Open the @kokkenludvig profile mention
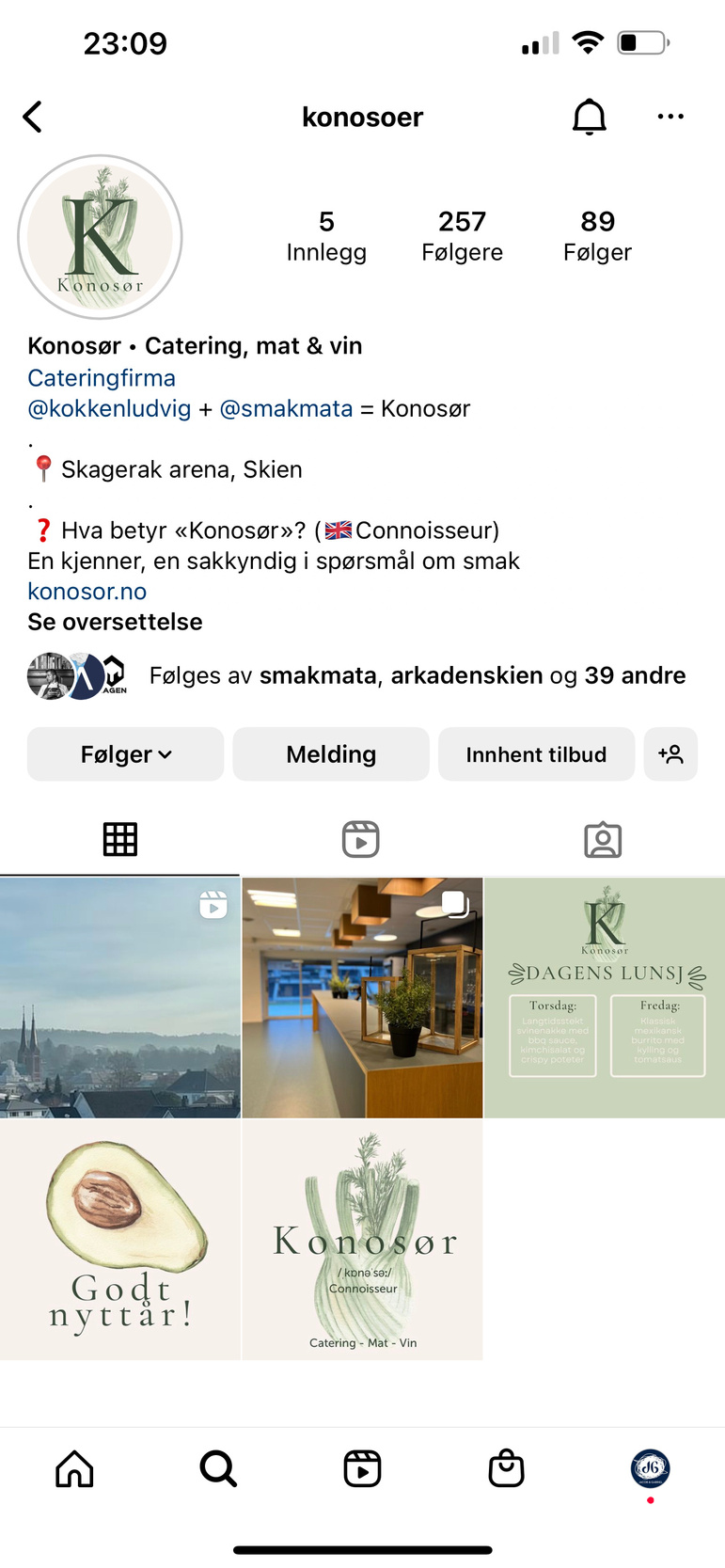This screenshot has width=725, height=1568. tap(109, 409)
